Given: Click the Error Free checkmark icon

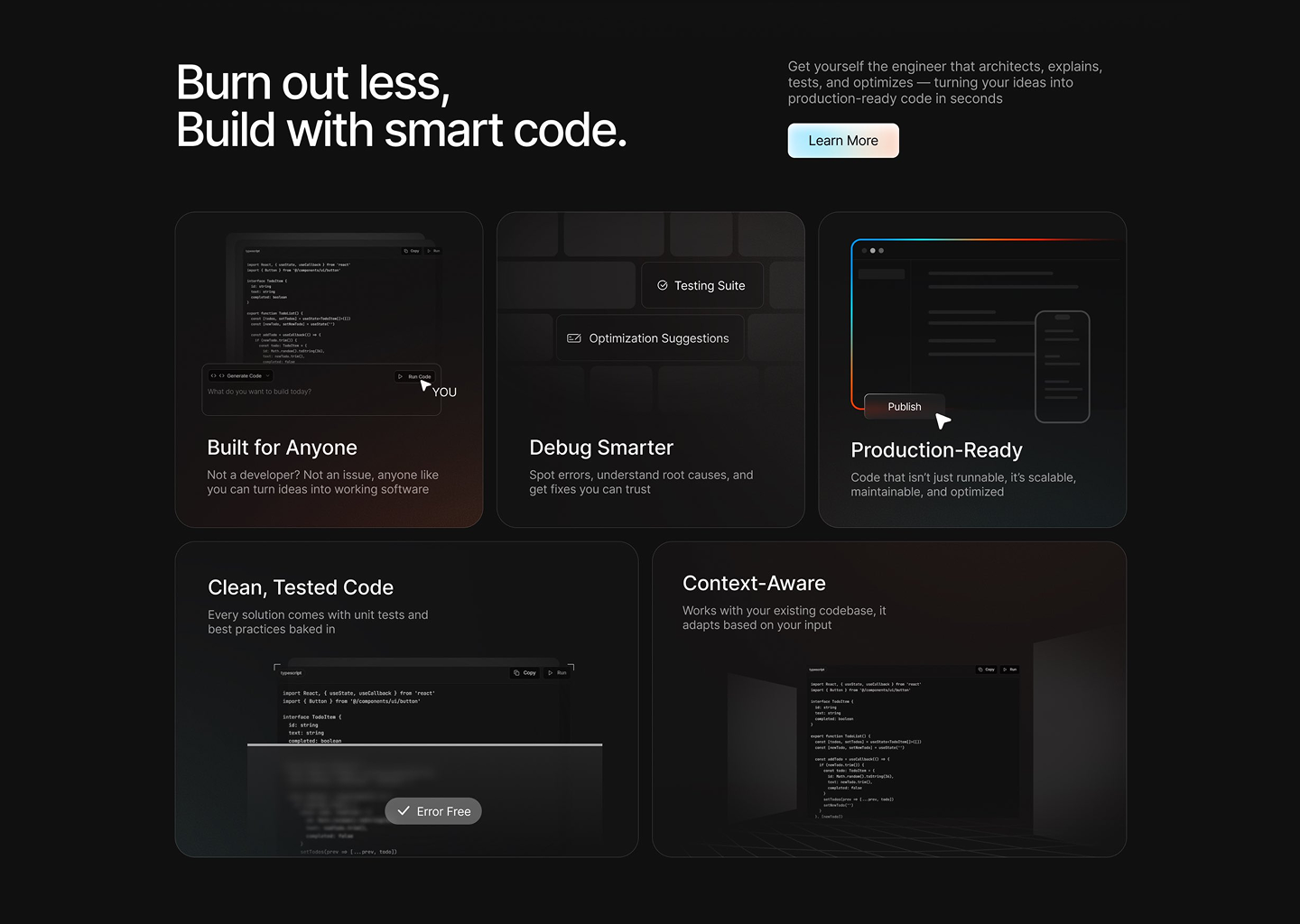Looking at the screenshot, I should click(x=404, y=811).
